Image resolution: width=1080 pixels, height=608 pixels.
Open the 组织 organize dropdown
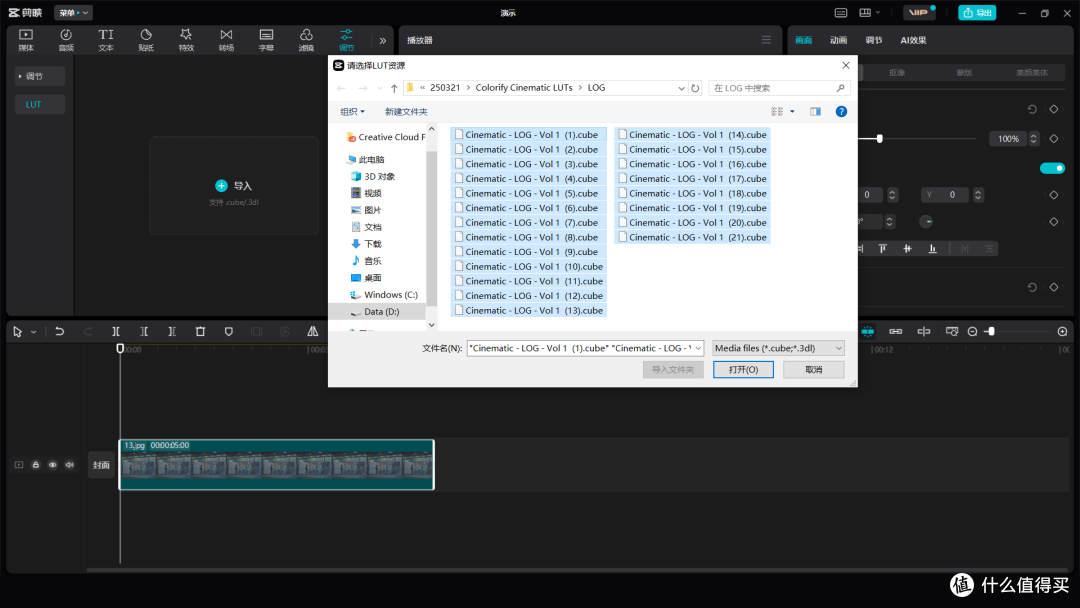(x=352, y=112)
